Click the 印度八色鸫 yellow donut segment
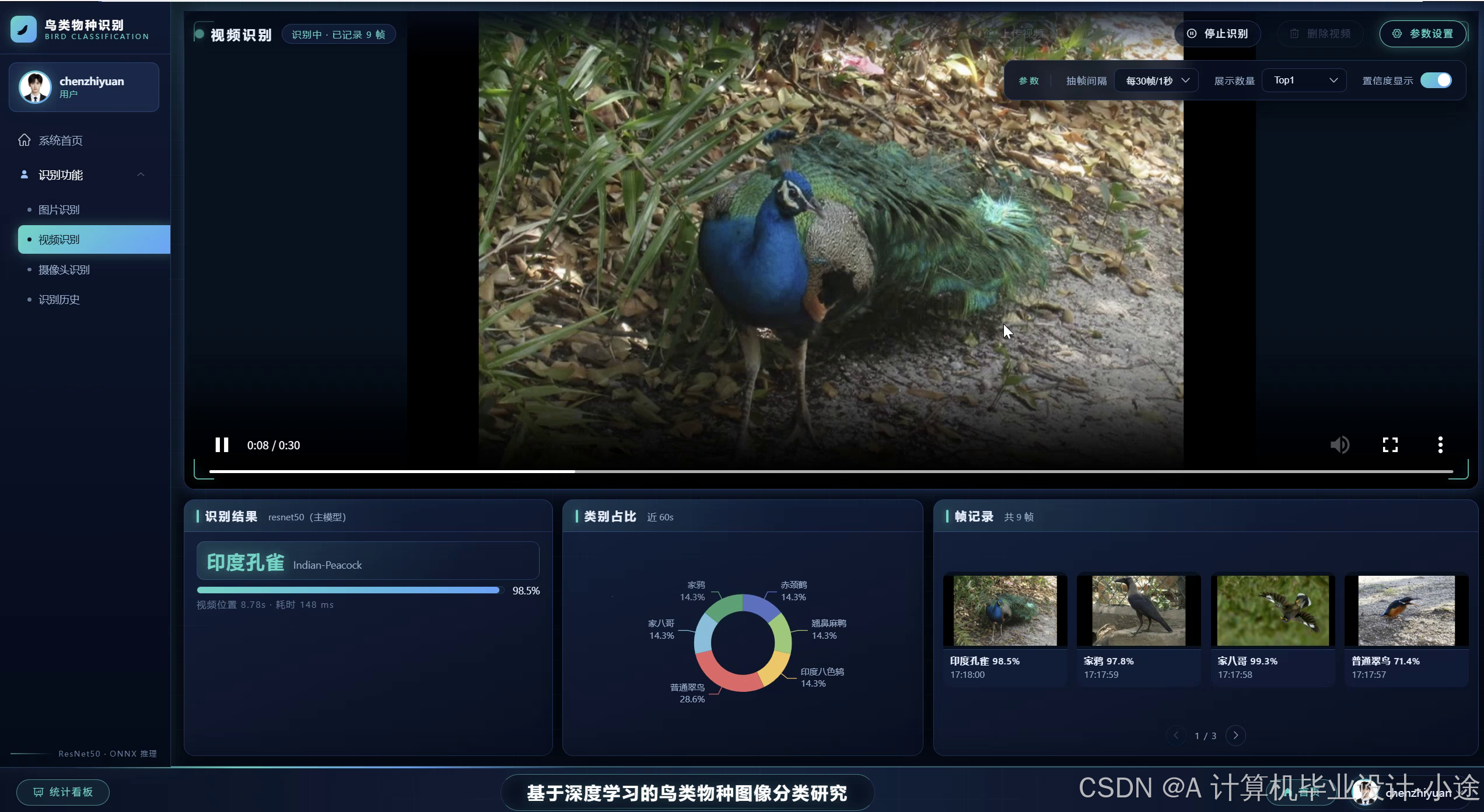 click(x=775, y=670)
